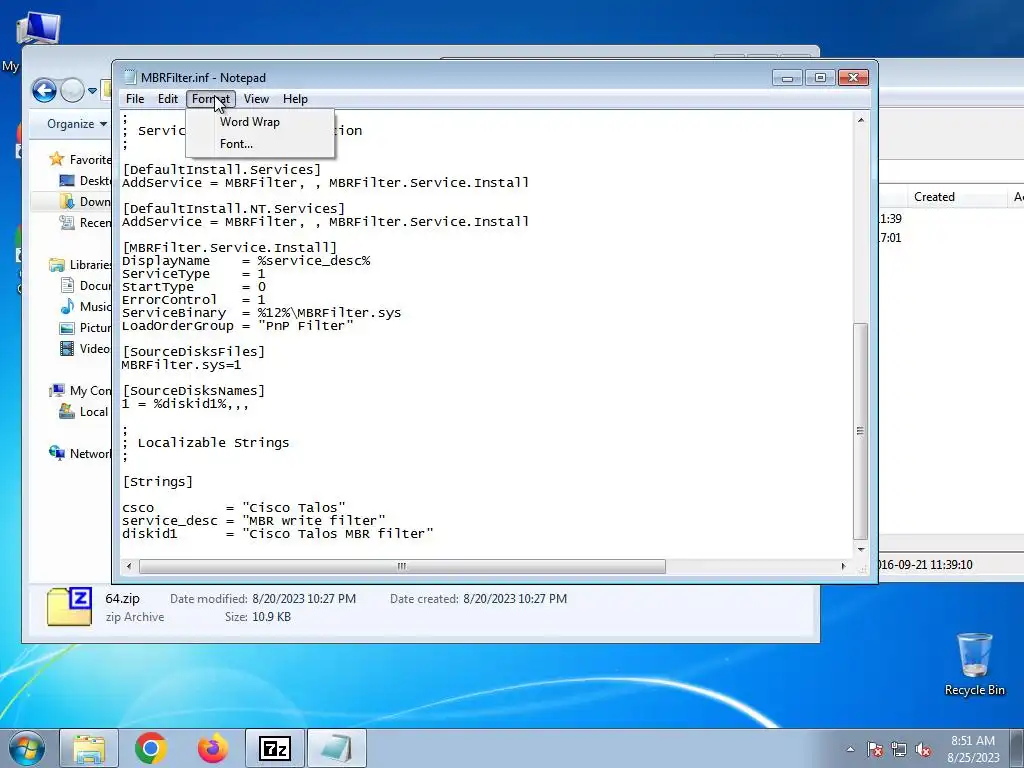Open the Help menu in Notepad
The width and height of the screenshot is (1024, 768).
pyautogui.click(x=295, y=99)
